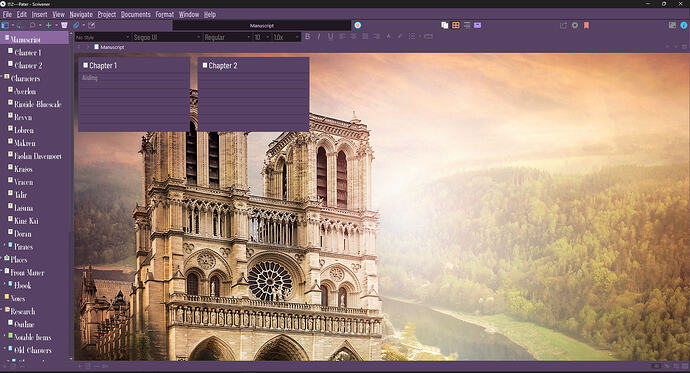Click the green Add document plus icon
690x373 pixels.
pos(48,26)
